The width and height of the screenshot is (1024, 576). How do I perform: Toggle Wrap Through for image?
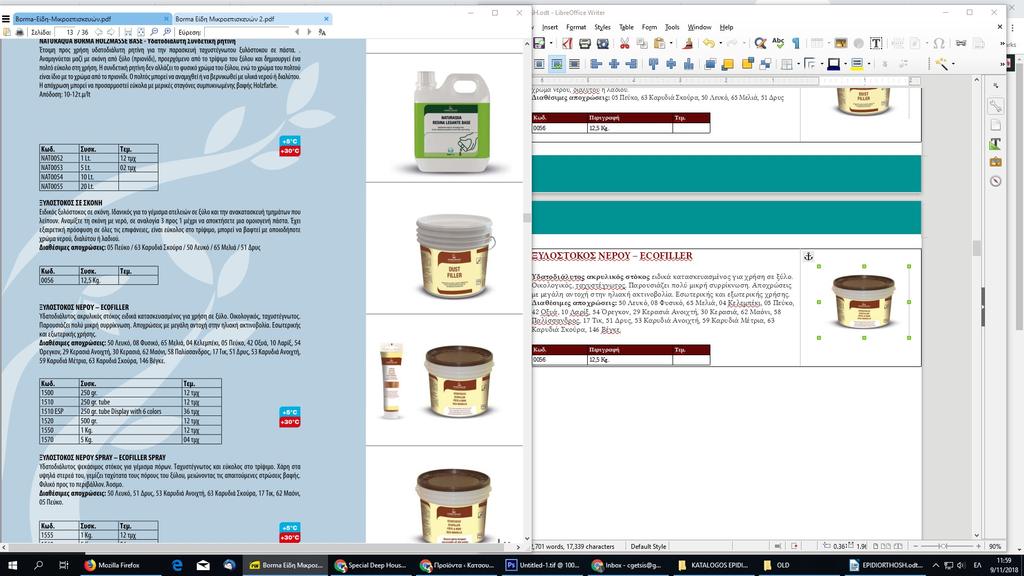[574, 63]
